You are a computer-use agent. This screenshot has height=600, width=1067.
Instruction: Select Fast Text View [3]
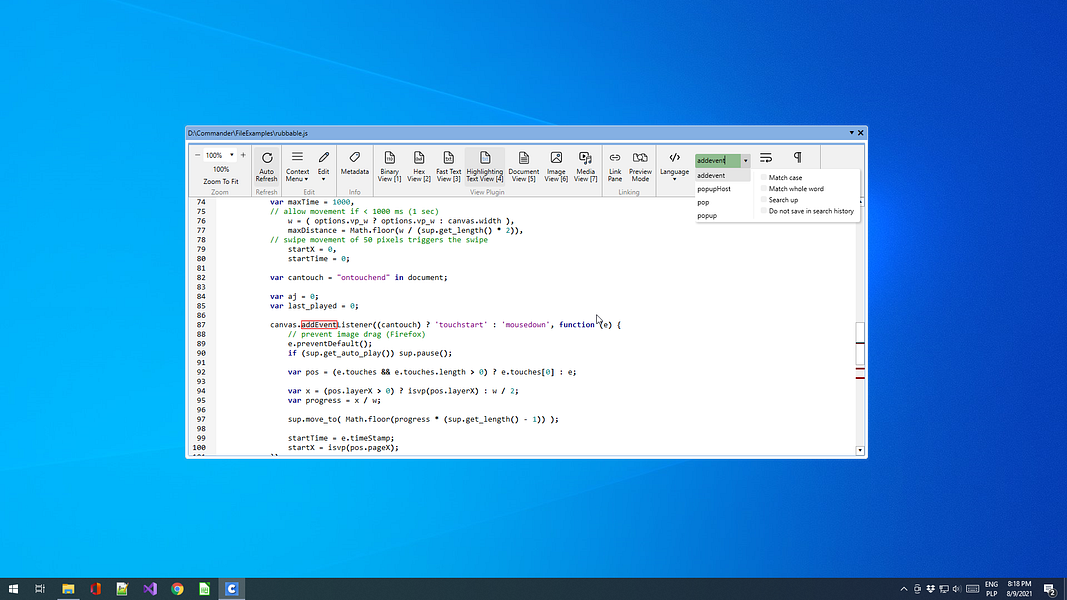click(x=449, y=166)
